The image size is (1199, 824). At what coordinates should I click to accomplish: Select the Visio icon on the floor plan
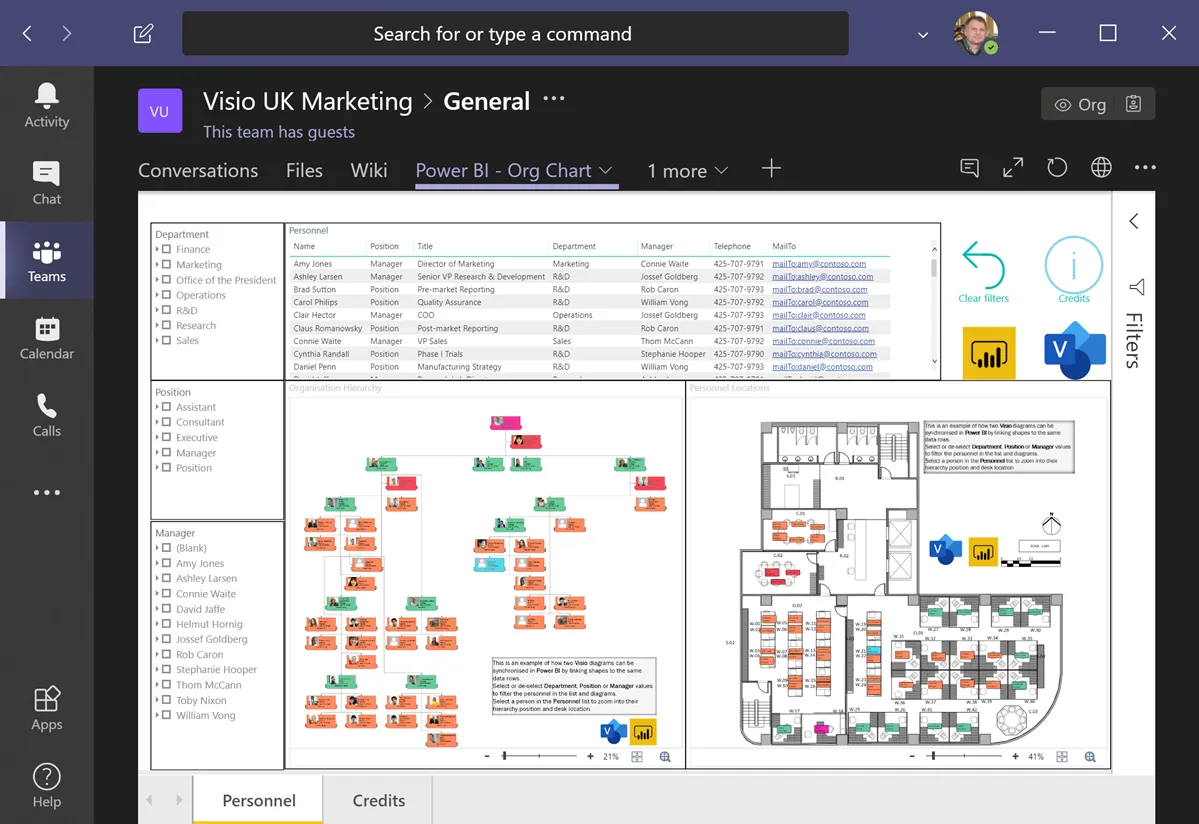tap(944, 549)
